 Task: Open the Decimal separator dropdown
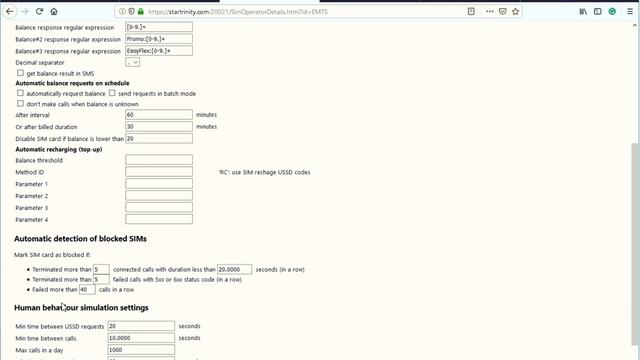tap(132, 62)
